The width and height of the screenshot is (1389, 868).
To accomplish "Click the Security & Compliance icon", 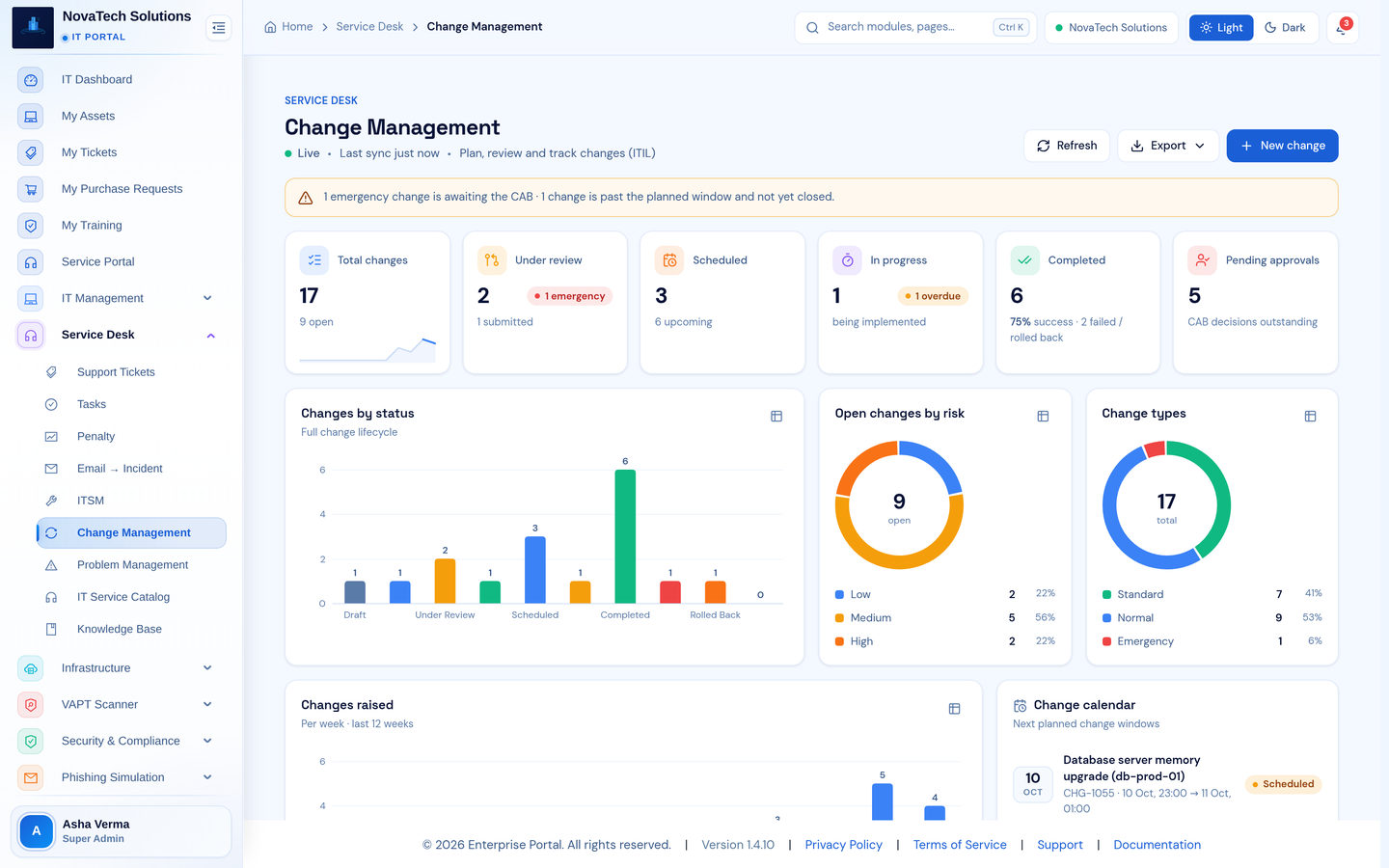I will point(31,742).
